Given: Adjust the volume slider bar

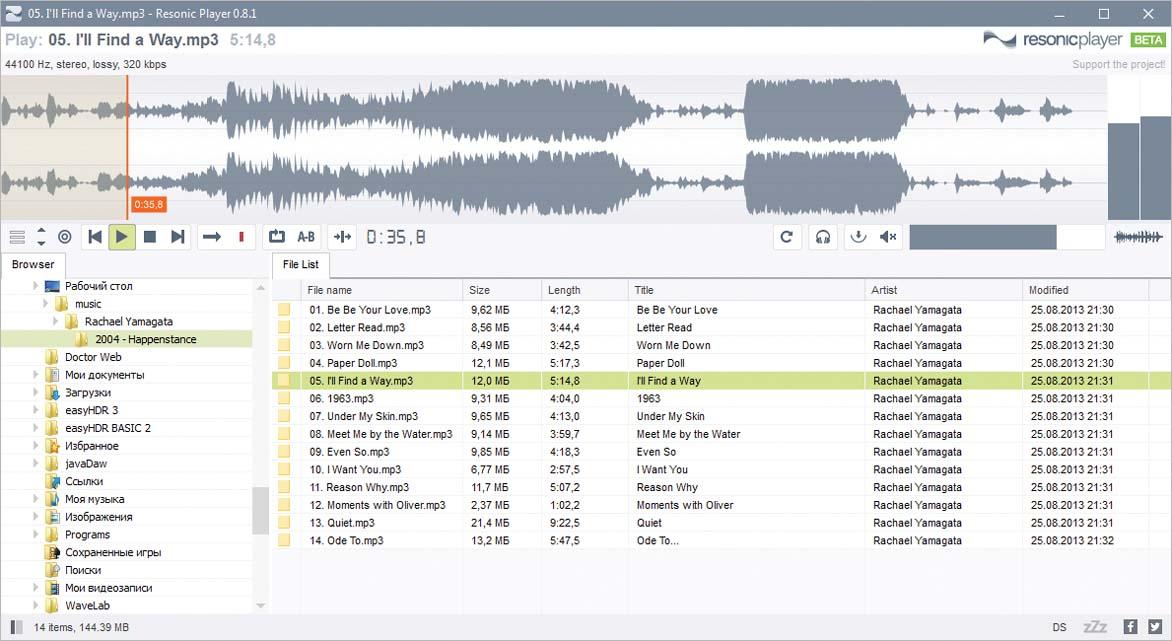Looking at the screenshot, I should click(x=1006, y=237).
